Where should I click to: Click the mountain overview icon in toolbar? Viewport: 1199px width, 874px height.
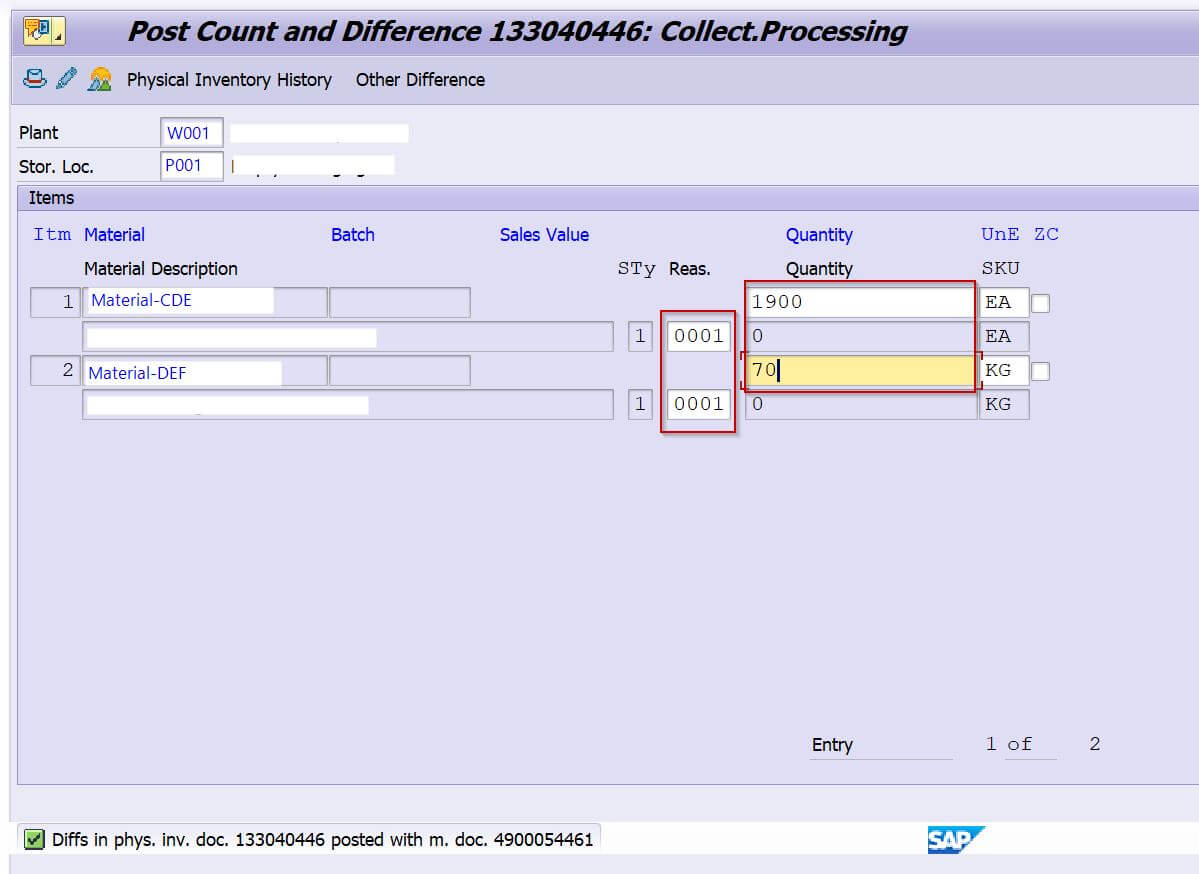pyautogui.click(x=99, y=79)
